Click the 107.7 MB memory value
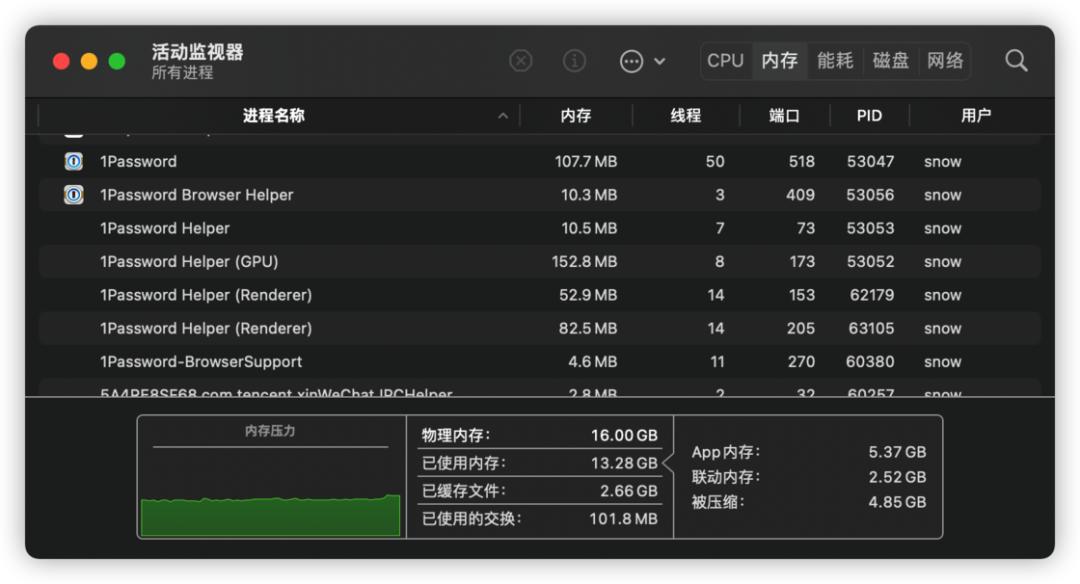This screenshot has height=584, width=1080. pos(586,162)
